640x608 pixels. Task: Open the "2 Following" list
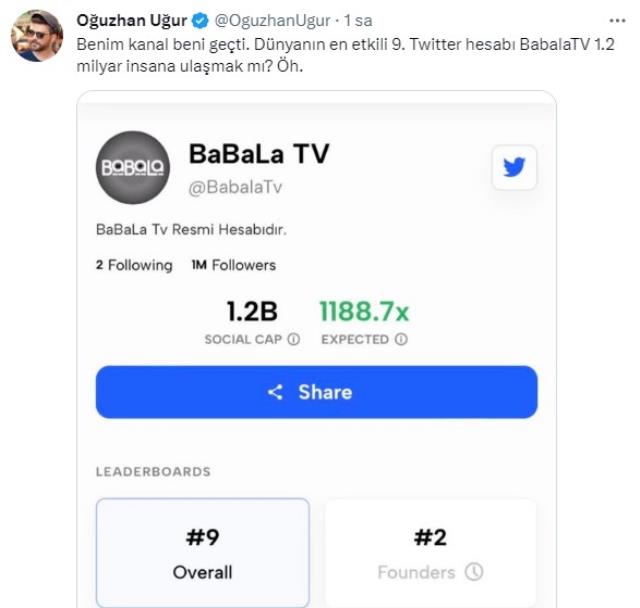pyautogui.click(x=134, y=265)
